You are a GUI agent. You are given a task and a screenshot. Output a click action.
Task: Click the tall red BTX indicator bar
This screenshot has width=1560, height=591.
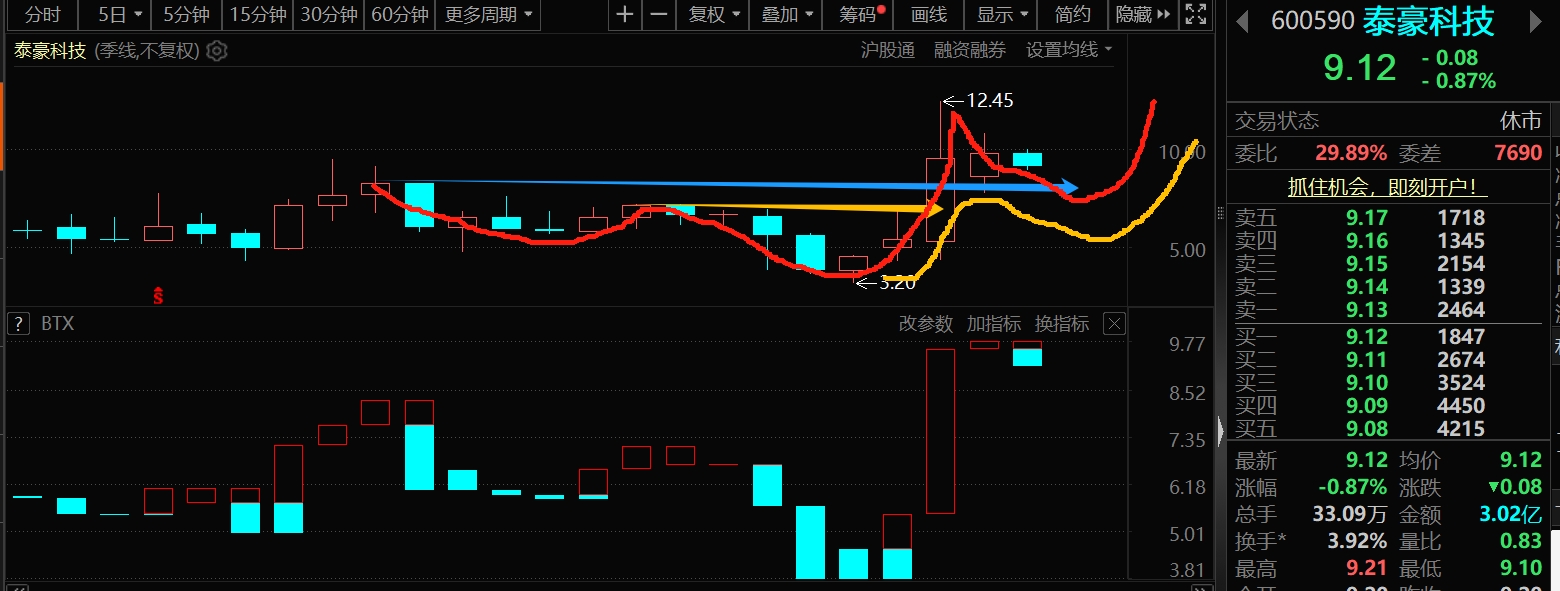pos(941,431)
